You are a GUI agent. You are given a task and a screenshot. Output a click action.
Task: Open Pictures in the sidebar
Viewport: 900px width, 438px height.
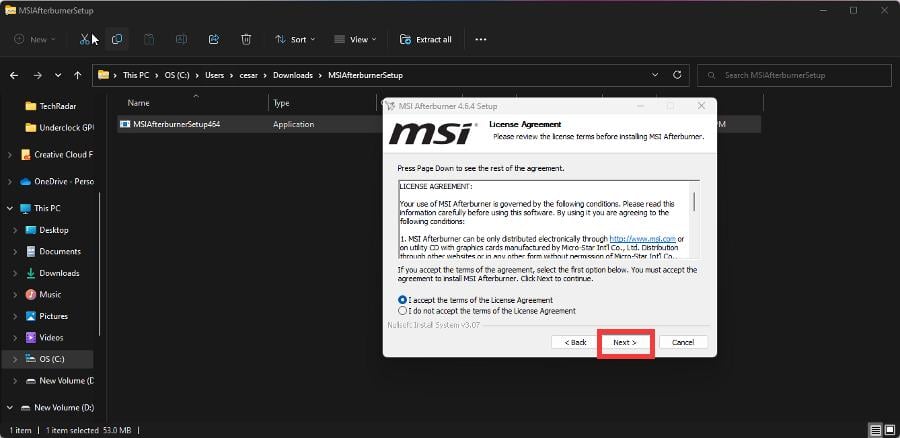click(x=46, y=316)
